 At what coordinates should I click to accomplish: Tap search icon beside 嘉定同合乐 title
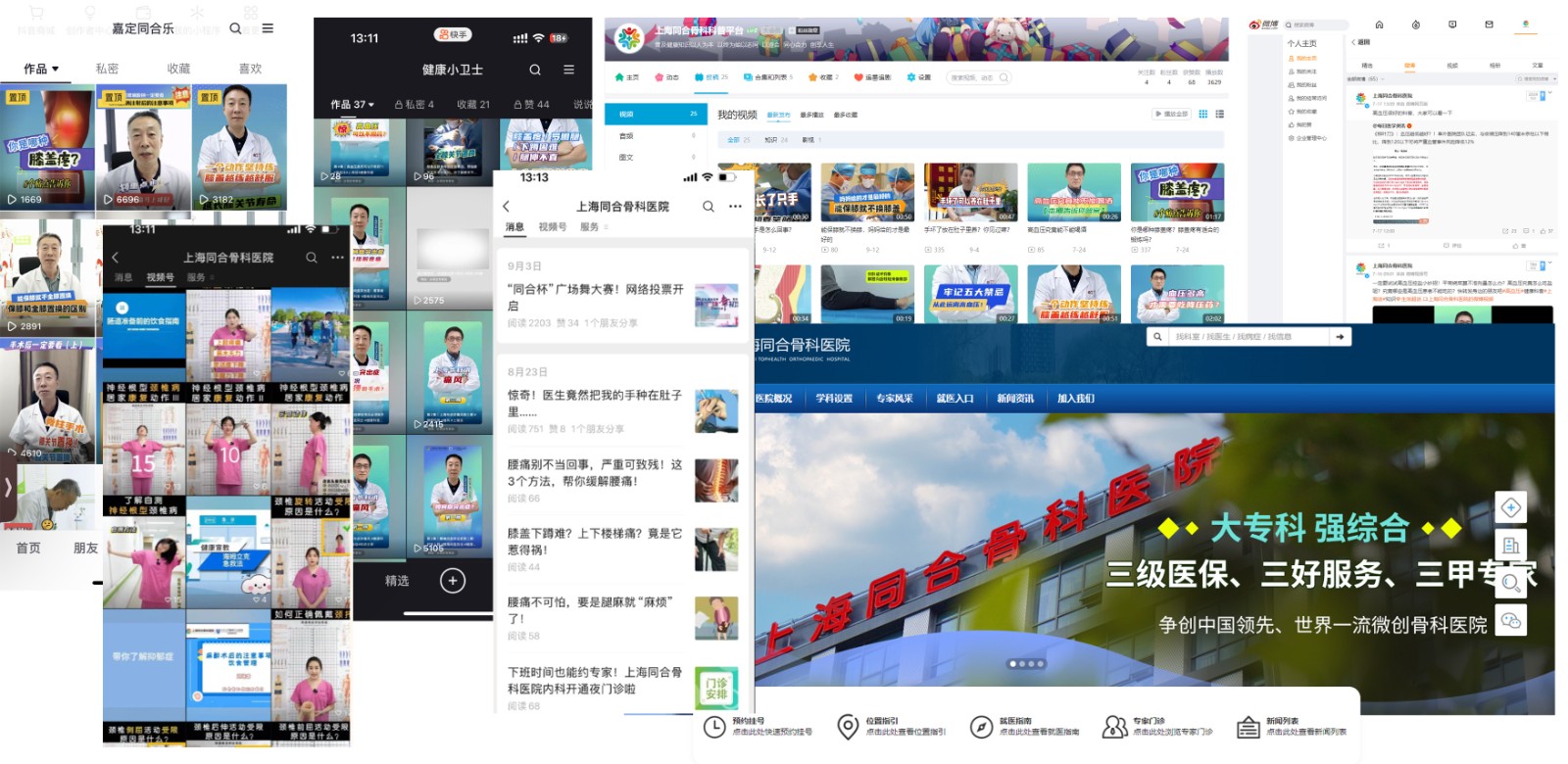pos(235,28)
